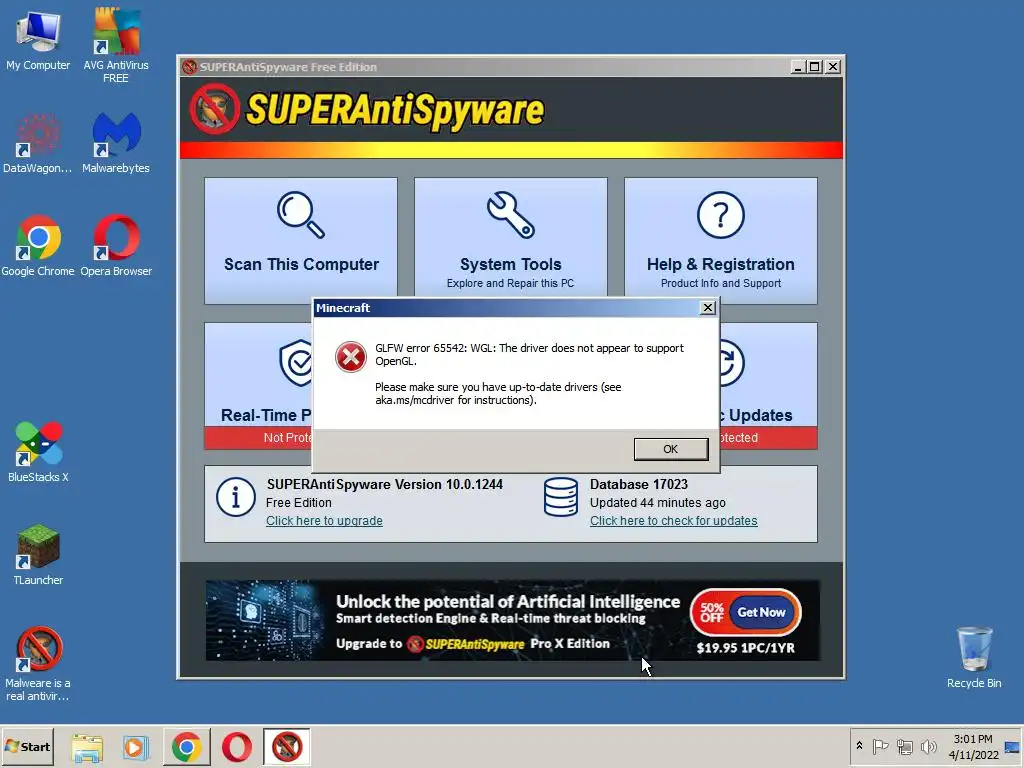The width and height of the screenshot is (1024, 768).
Task: Show hidden system tray icons
Action: [x=859, y=746]
